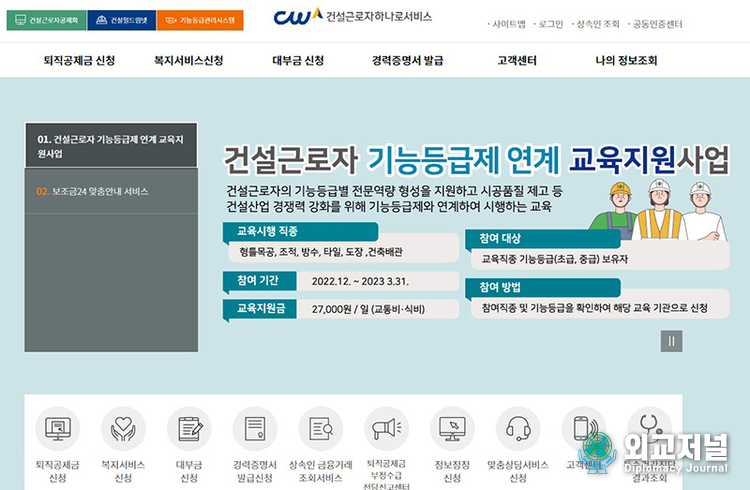Open the 퇴직공제금 신청 menu
The width and height of the screenshot is (750, 490).
point(79,60)
